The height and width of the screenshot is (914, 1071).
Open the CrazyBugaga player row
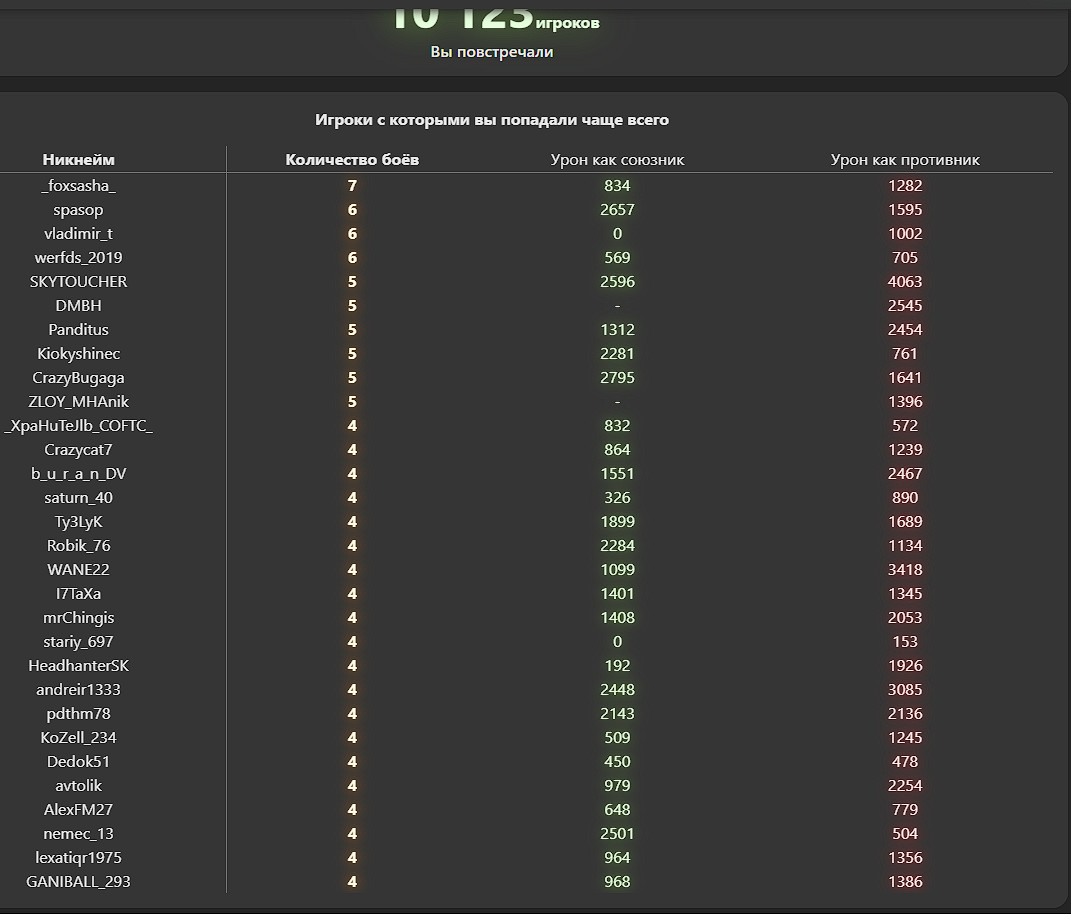pos(78,378)
